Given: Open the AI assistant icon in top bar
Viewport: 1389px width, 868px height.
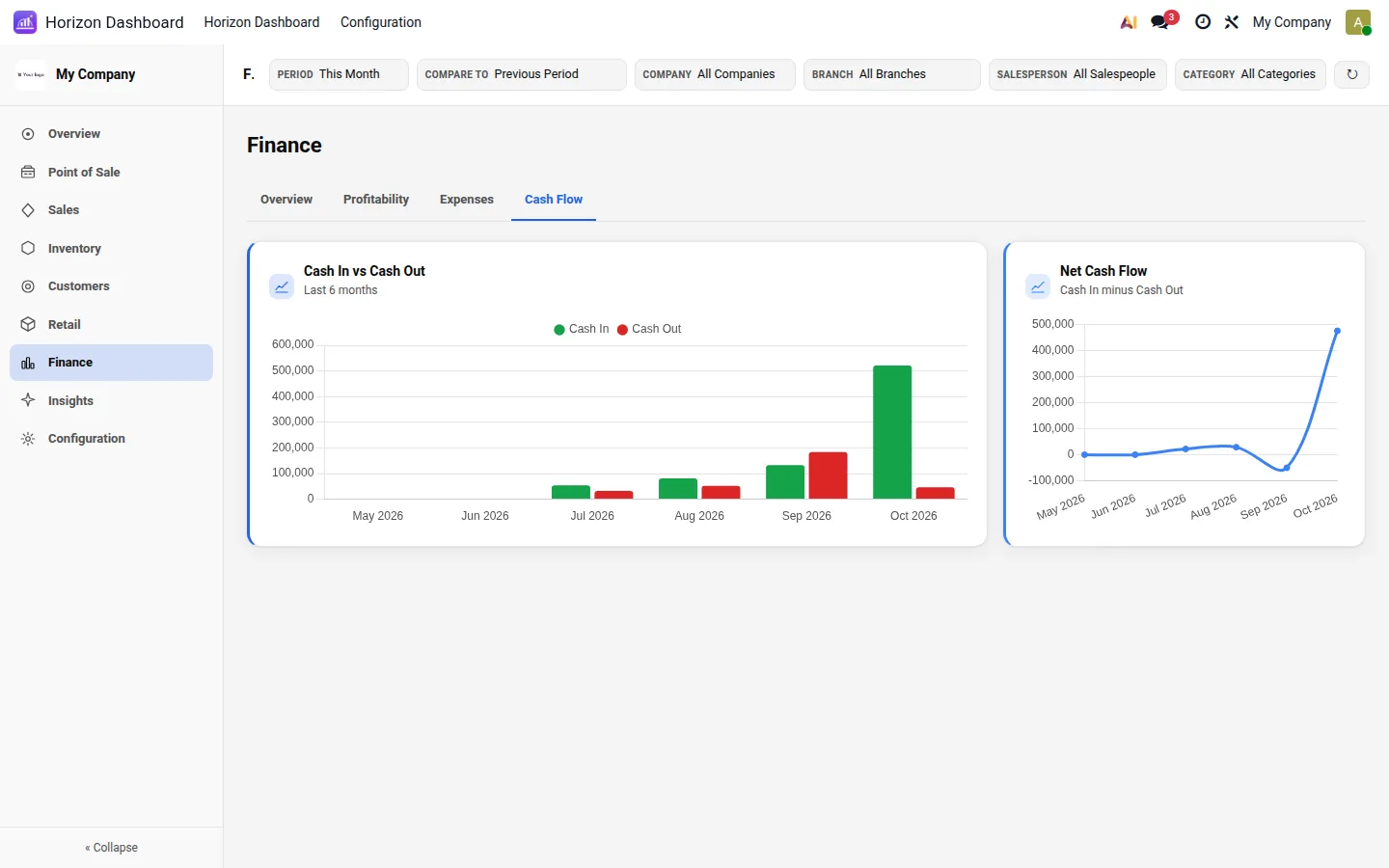Looking at the screenshot, I should click(x=1129, y=22).
